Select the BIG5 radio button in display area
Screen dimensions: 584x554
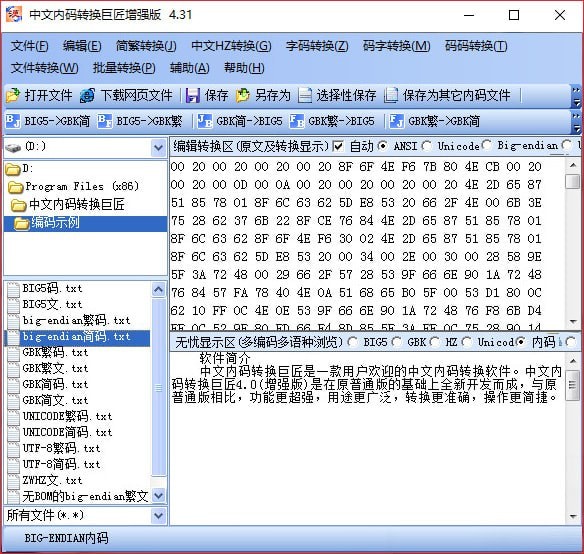(x=352, y=341)
